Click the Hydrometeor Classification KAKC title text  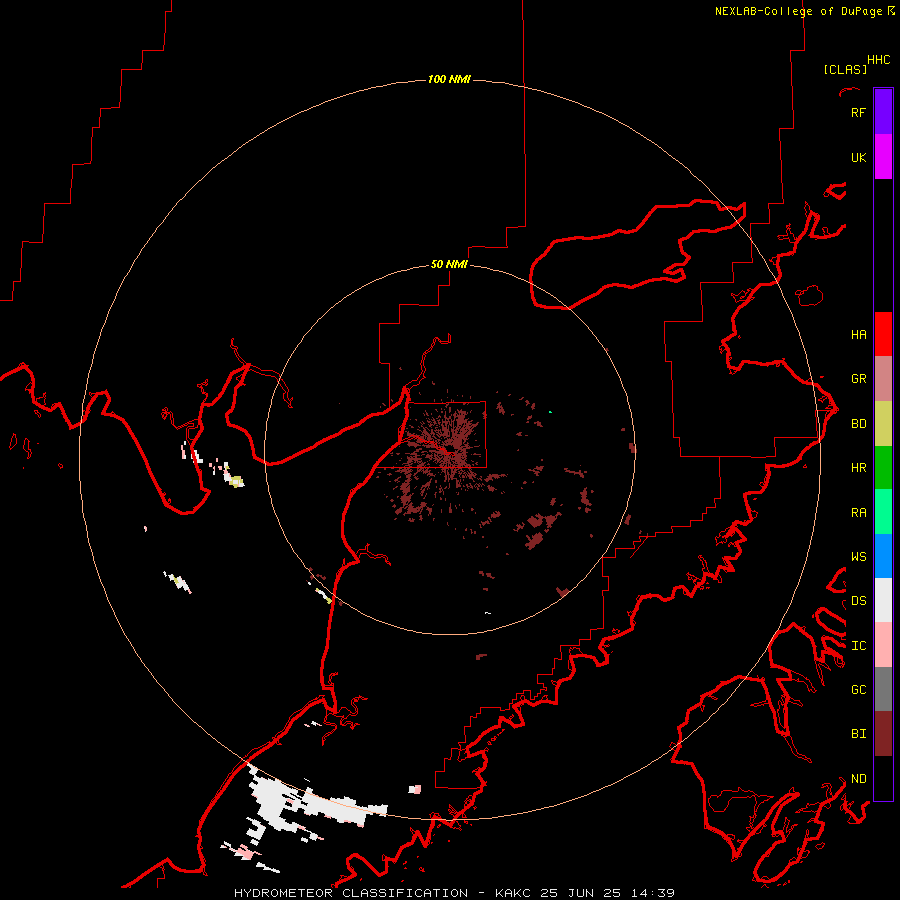pyautogui.click(x=454, y=893)
